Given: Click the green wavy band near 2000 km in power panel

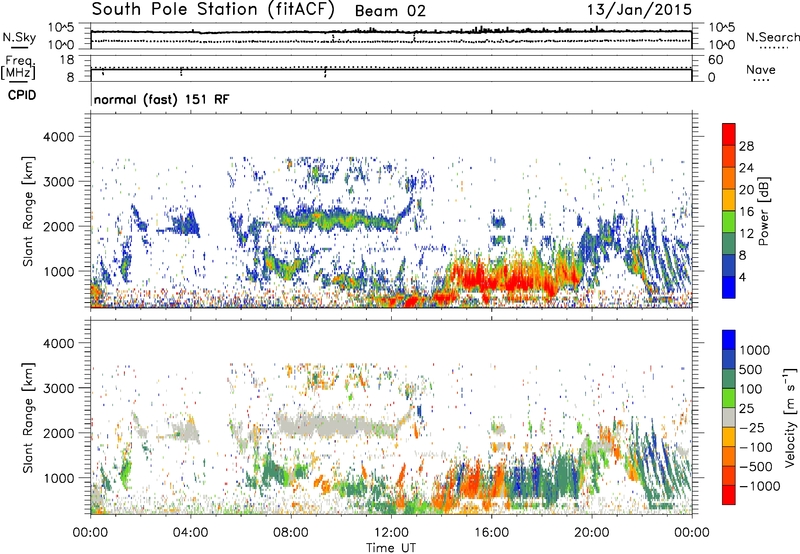Looking at the screenshot, I should pyautogui.click(x=339, y=218).
